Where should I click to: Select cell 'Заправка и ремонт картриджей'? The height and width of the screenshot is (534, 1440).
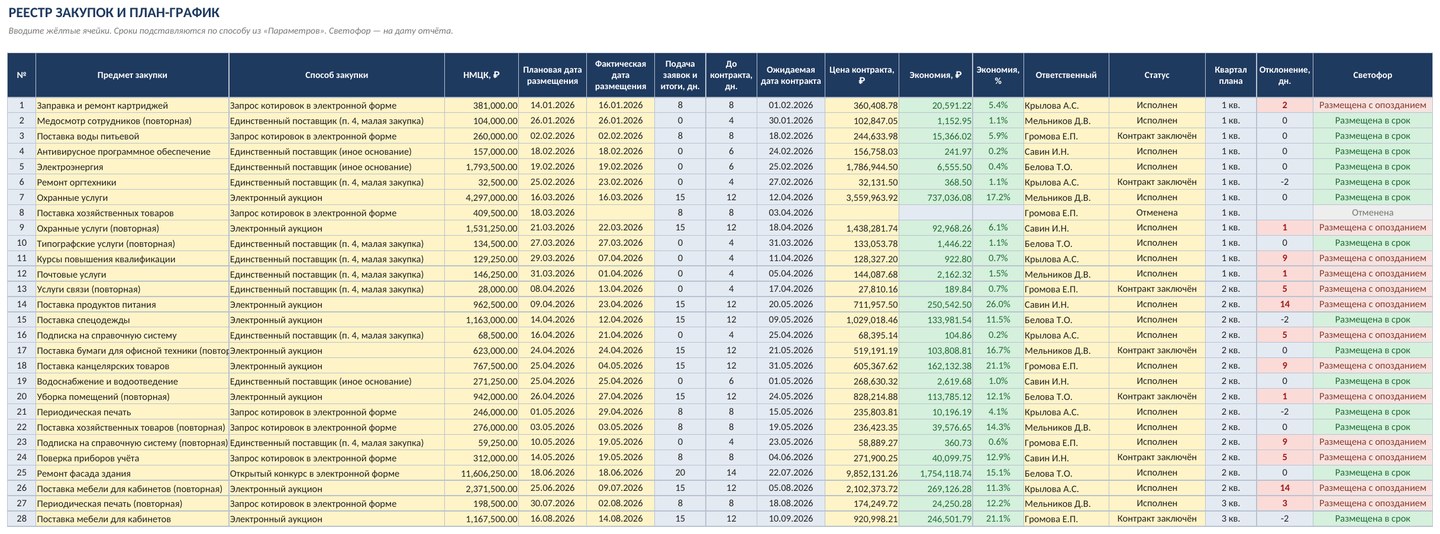(x=132, y=105)
